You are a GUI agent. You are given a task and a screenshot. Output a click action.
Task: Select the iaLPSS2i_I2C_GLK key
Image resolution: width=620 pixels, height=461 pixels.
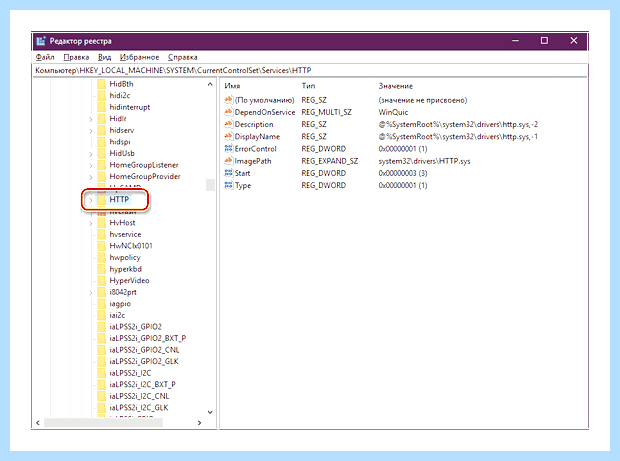(139, 407)
